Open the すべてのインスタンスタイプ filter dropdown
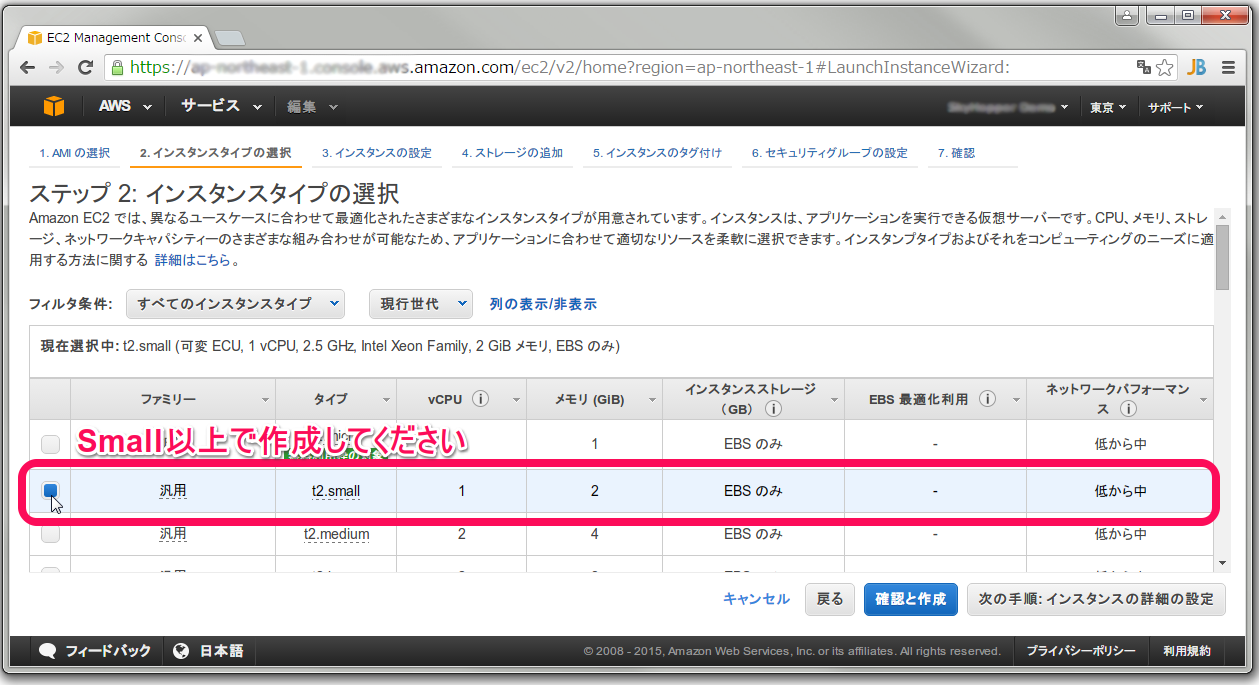Screen dimensions: 1259x685 (235, 303)
